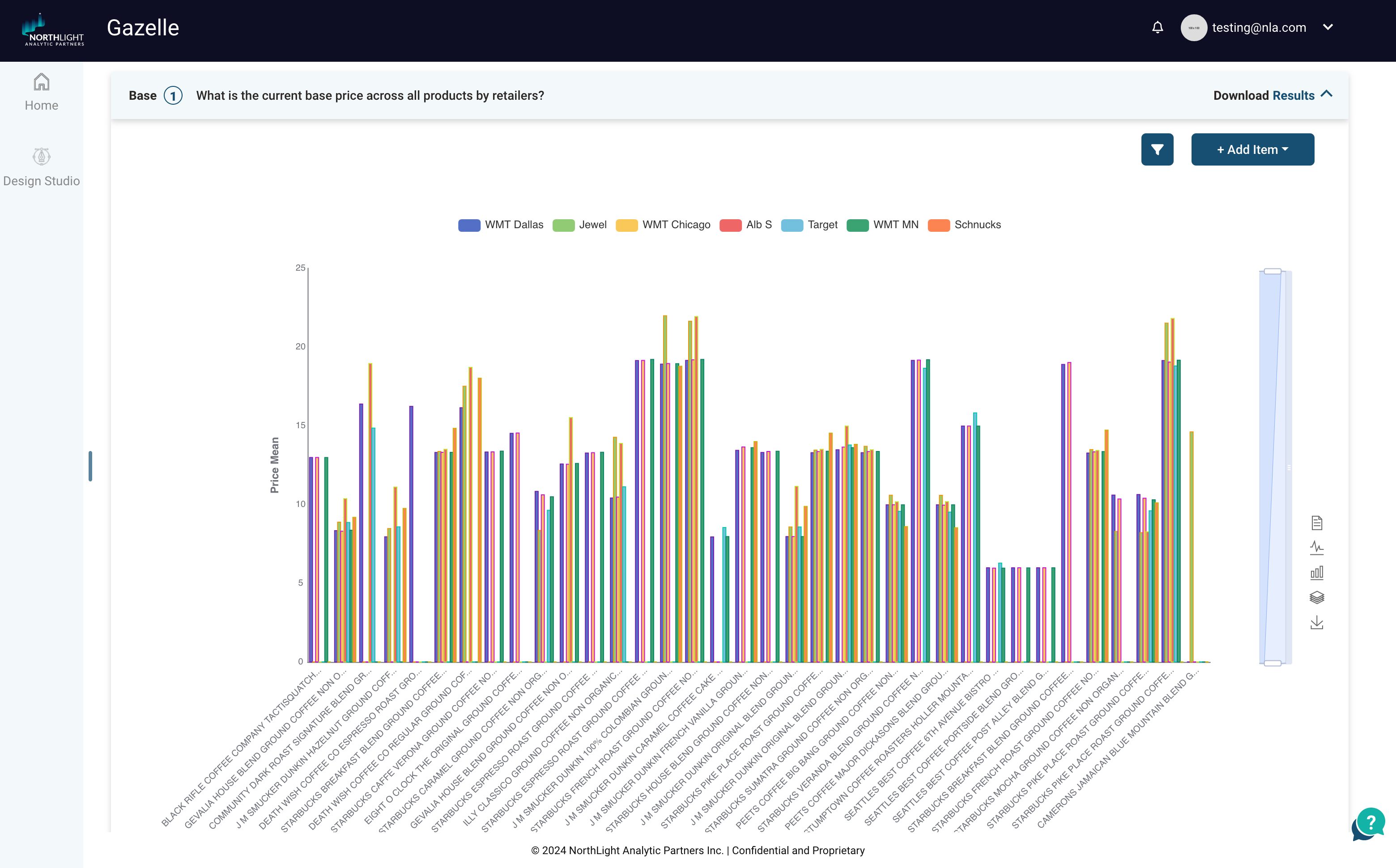Click the NorthLight logo
The width and height of the screenshot is (1396, 868).
click(x=53, y=30)
